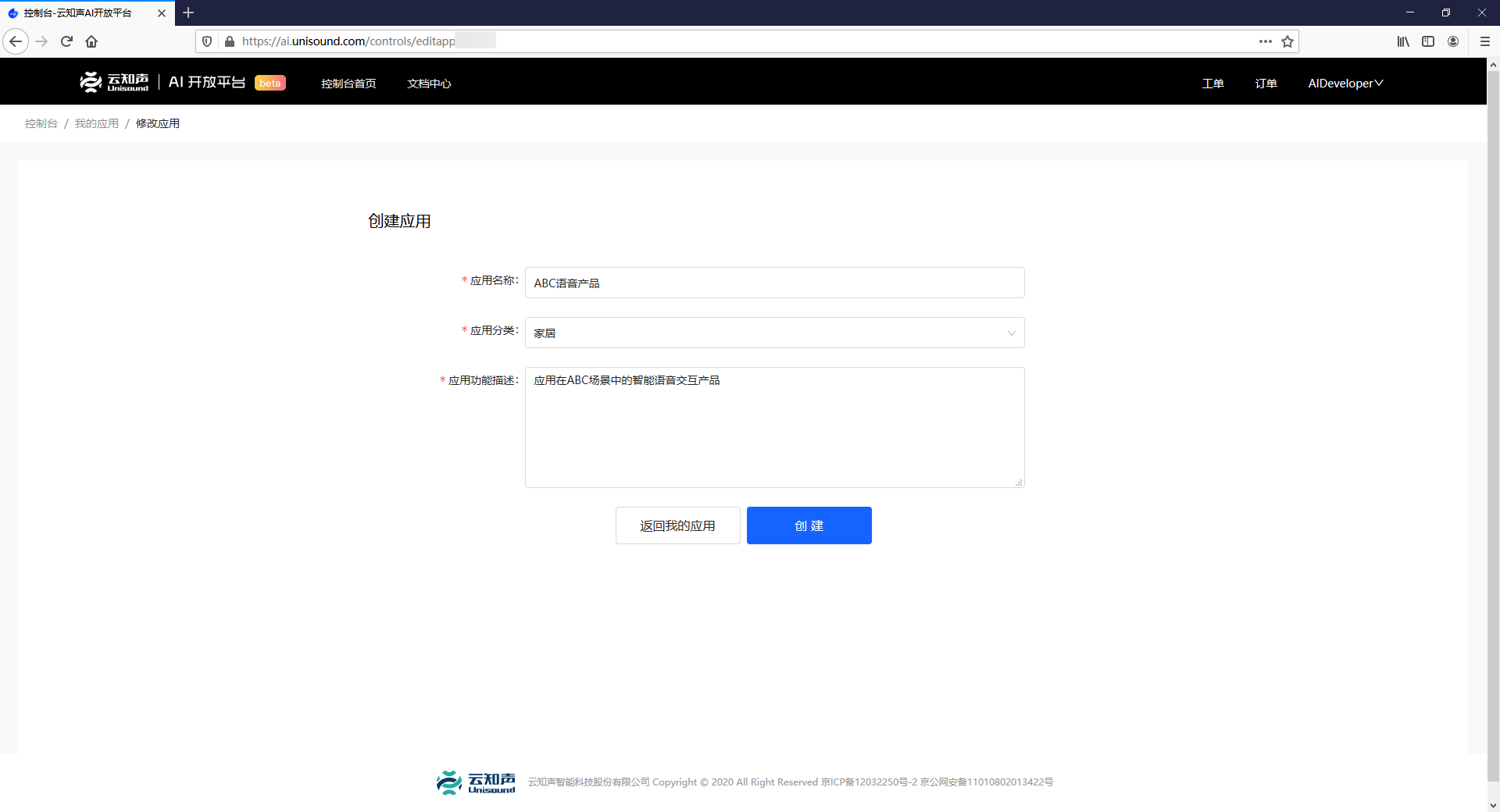Open Firefox account profile icon
Image resolution: width=1500 pixels, height=812 pixels.
(x=1453, y=41)
